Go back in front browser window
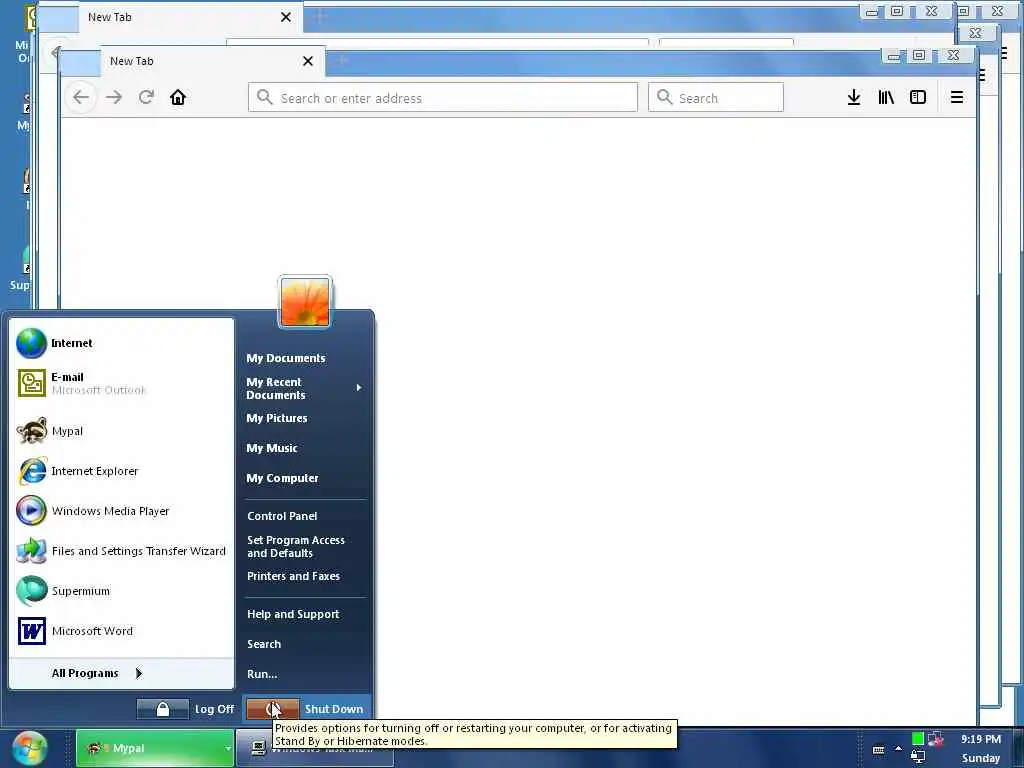Viewport: 1024px width, 768px height. pyautogui.click(x=81, y=97)
